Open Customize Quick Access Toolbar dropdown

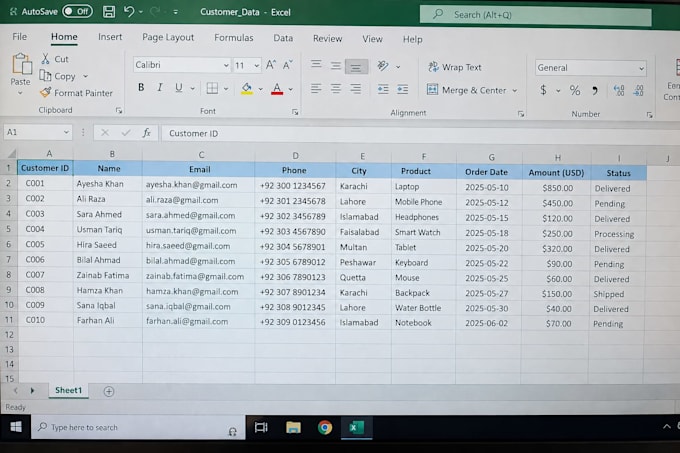(x=176, y=12)
